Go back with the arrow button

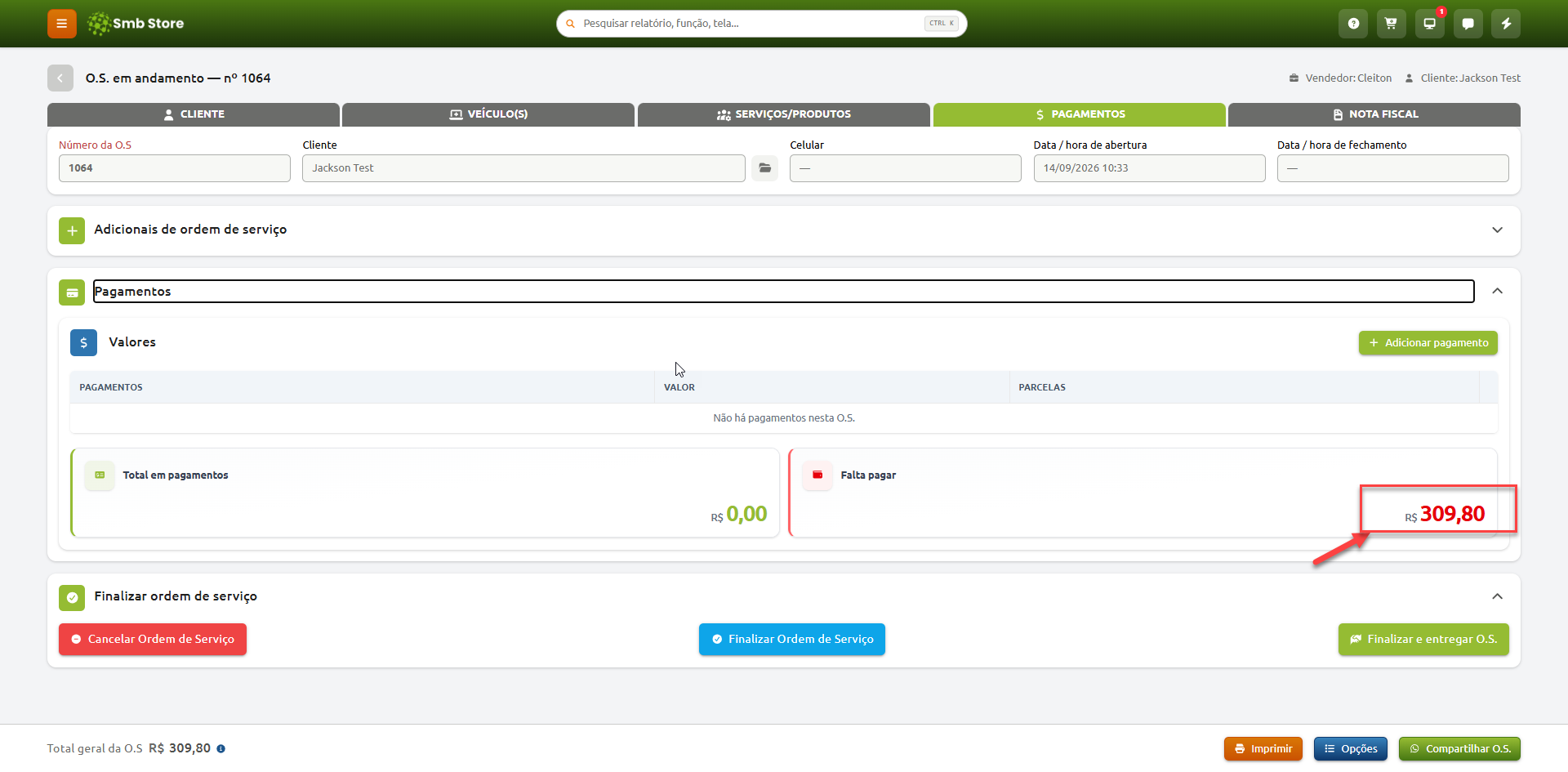pyautogui.click(x=60, y=78)
